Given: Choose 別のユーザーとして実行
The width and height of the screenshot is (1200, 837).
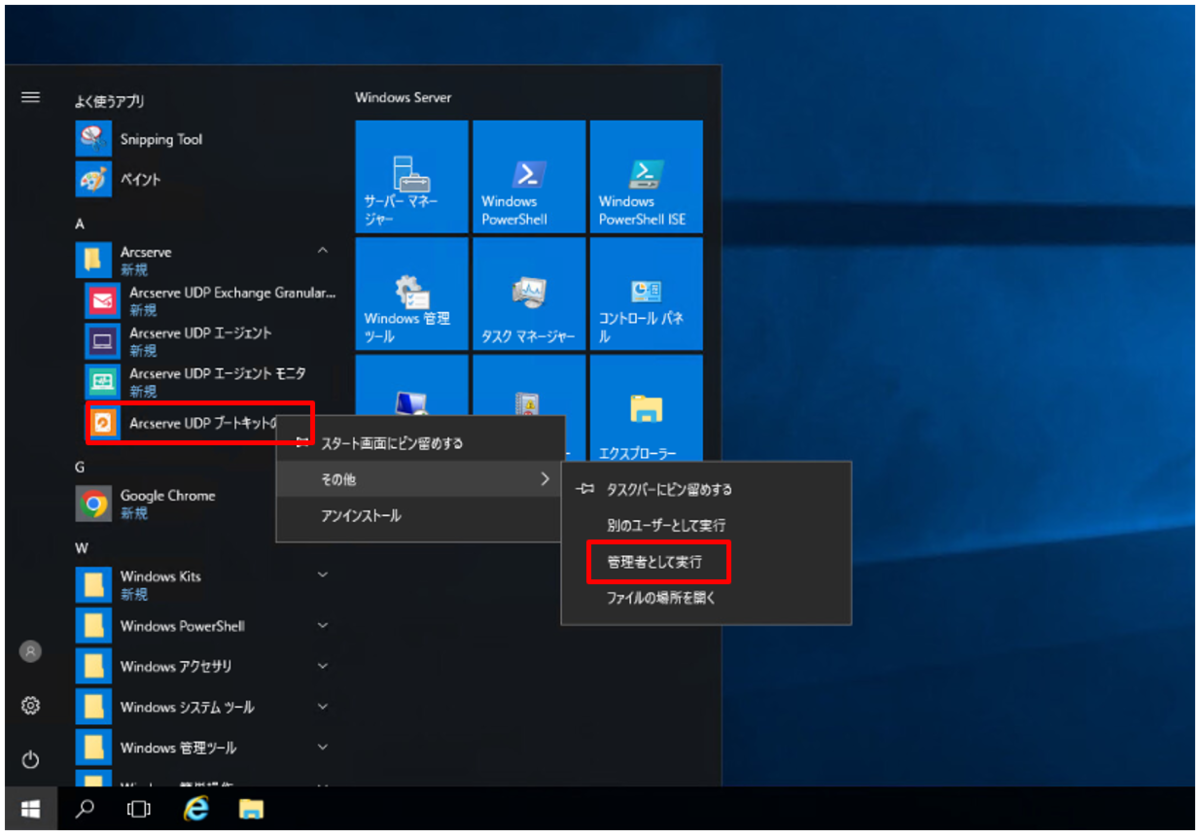Looking at the screenshot, I should [706, 525].
